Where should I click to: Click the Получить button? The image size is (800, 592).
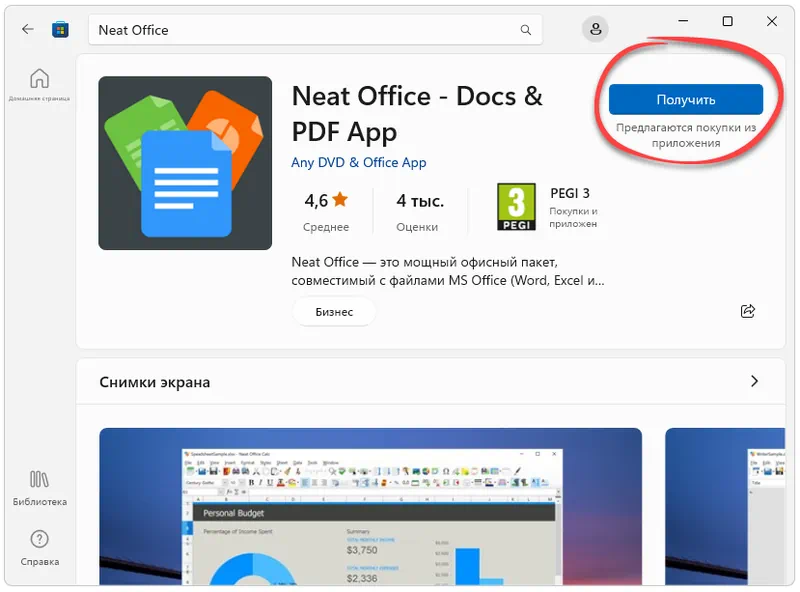tap(686, 100)
